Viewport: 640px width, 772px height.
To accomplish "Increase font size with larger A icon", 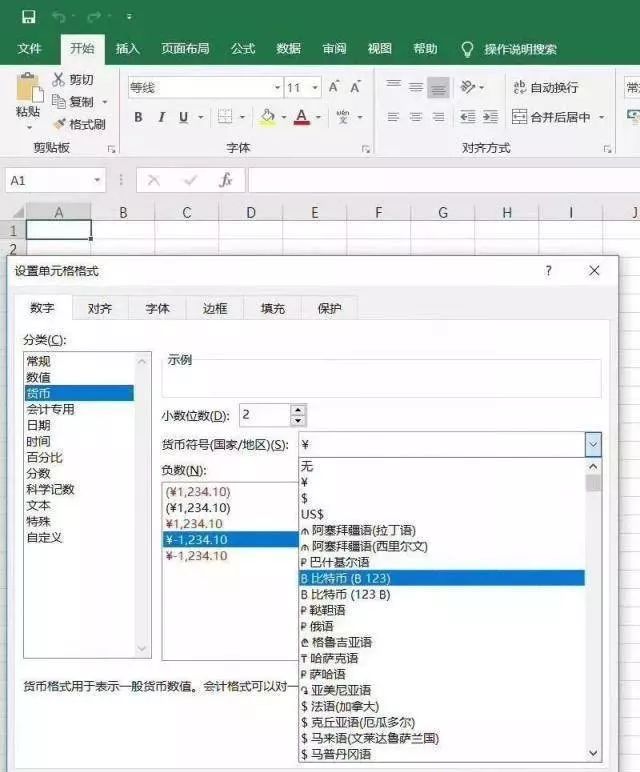I will pyautogui.click(x=333, y=87).
